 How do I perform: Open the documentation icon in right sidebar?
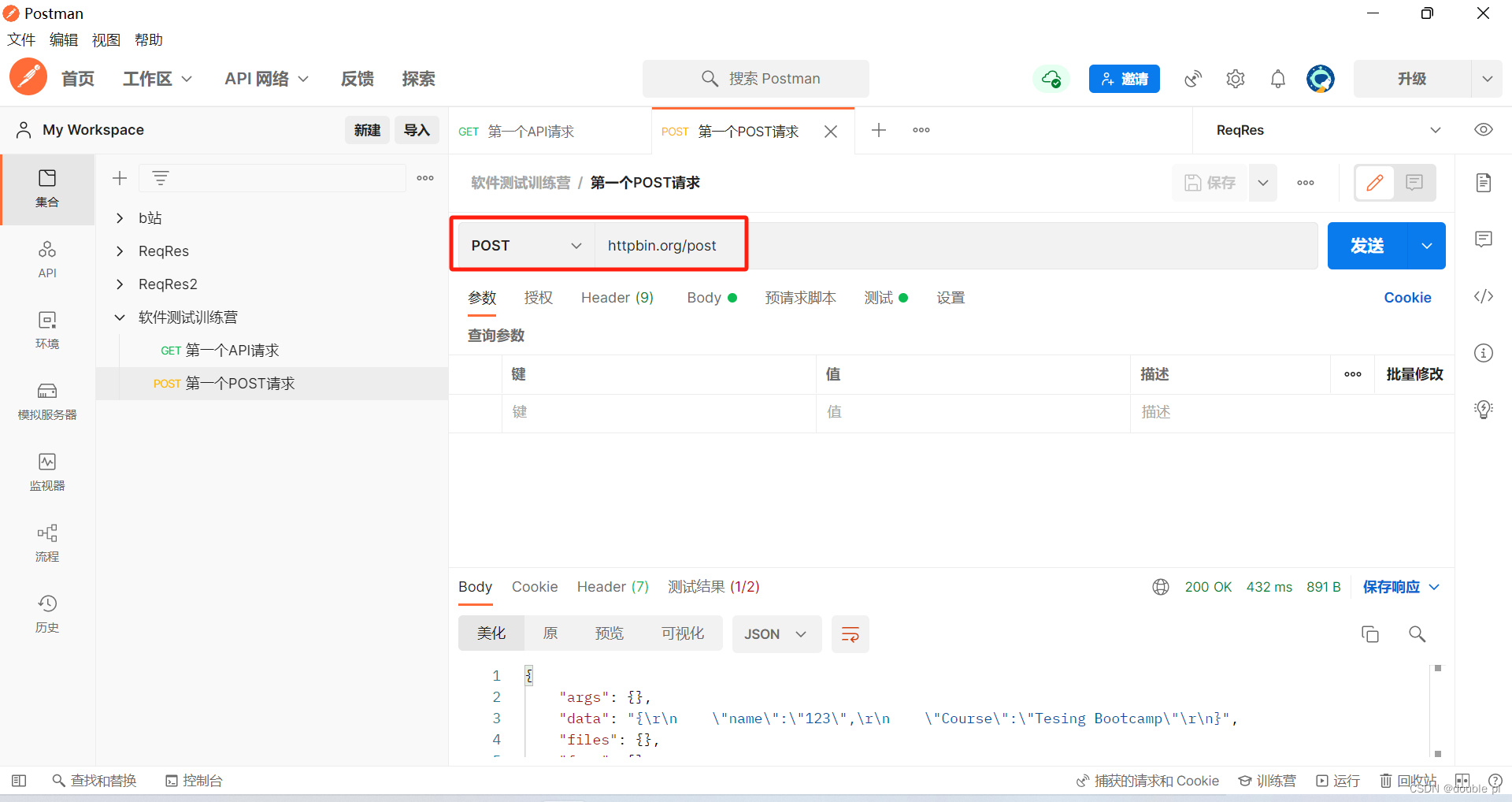point(1484,183)
